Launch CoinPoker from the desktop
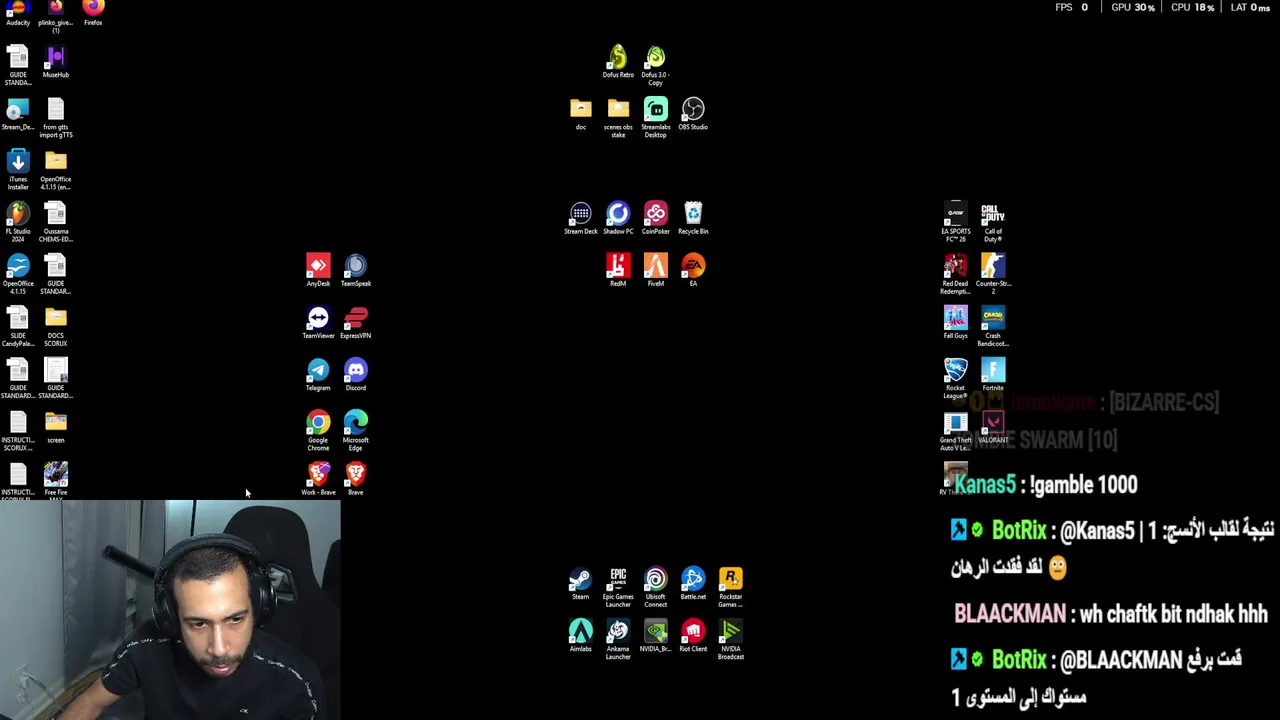1280x720 pixels. tap(655, 218)
